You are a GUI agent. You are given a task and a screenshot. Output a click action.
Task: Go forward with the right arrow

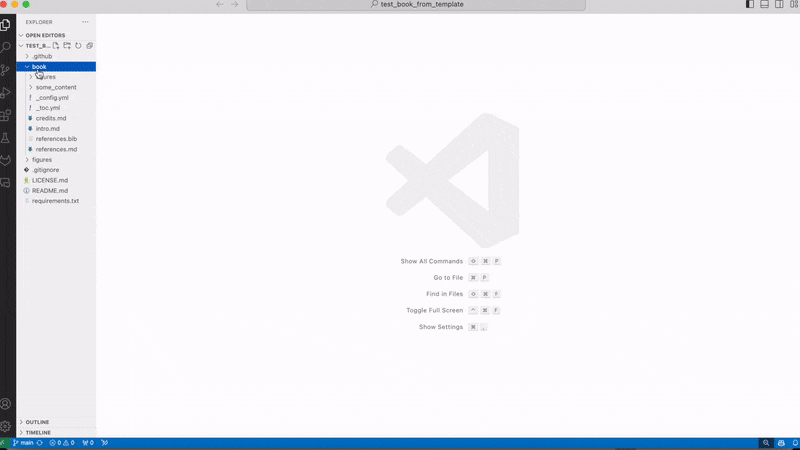coord(234,5)
